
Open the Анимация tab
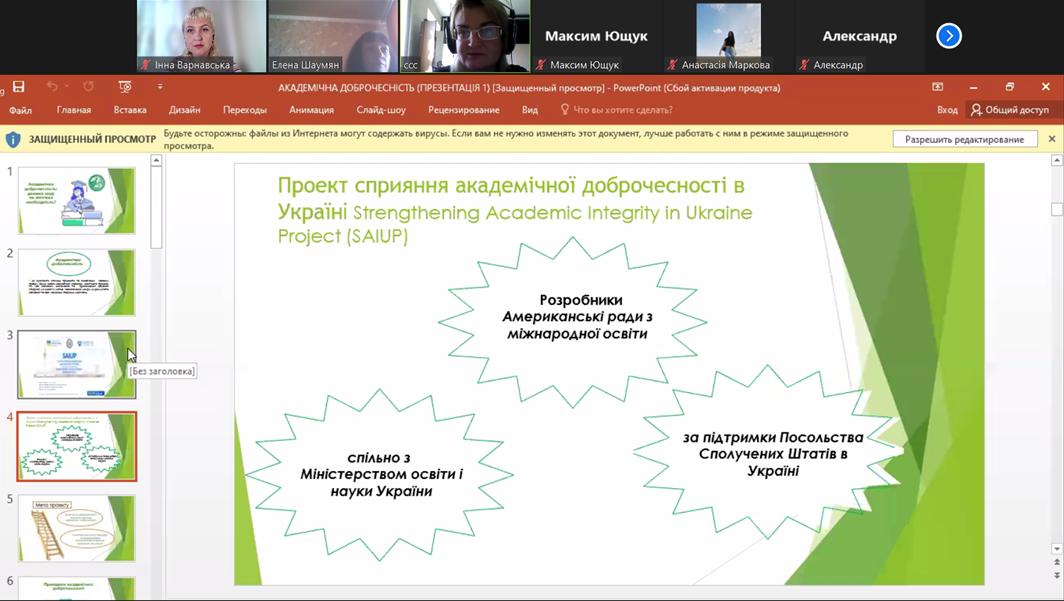[x=311, y=110]
